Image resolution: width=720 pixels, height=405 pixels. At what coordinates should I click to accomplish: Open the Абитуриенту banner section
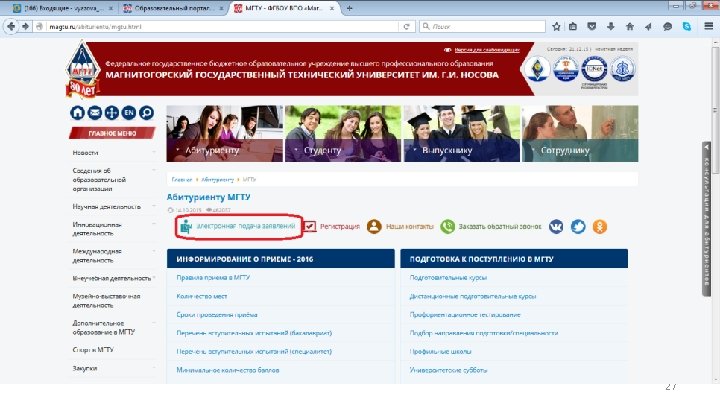click(225, 134)
